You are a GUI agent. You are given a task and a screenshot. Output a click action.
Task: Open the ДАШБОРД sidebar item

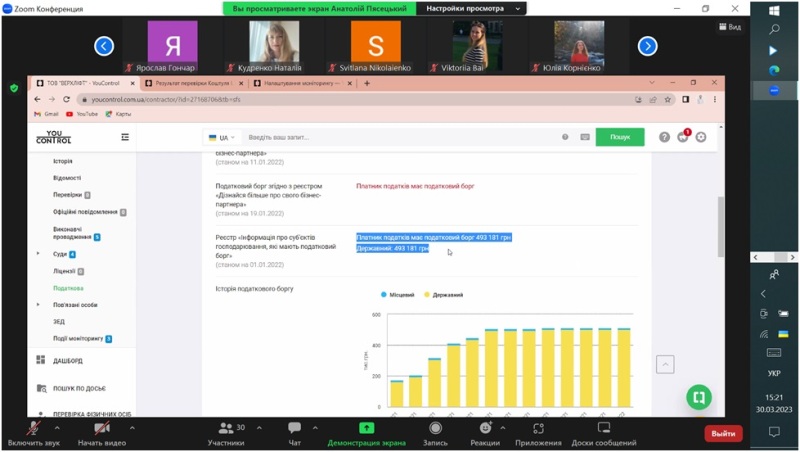pos(68,361)
